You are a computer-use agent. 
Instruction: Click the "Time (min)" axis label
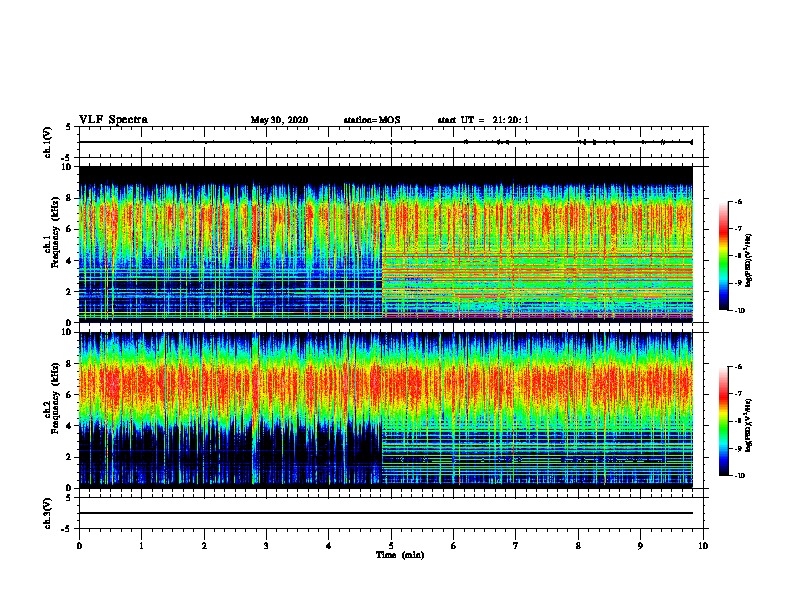pyautogui.click(x=400, y=555)
